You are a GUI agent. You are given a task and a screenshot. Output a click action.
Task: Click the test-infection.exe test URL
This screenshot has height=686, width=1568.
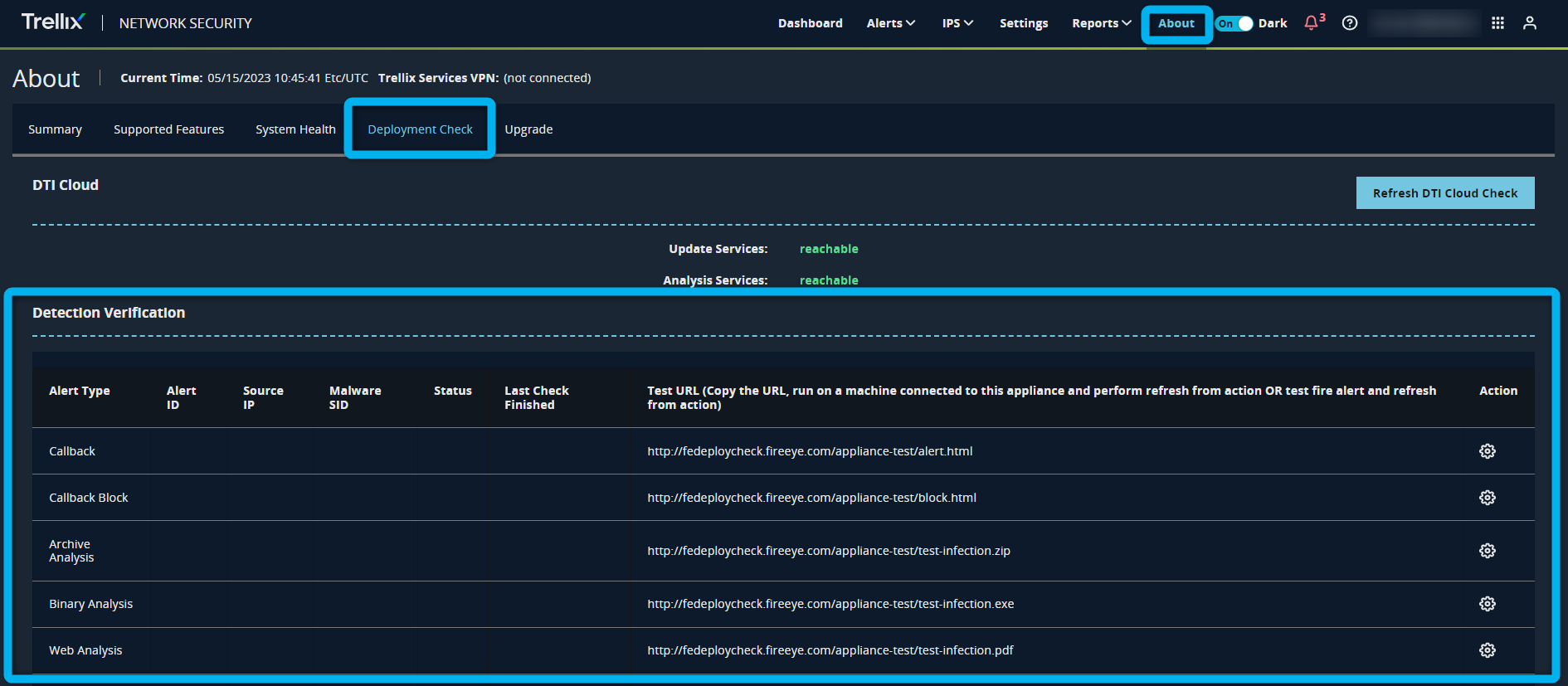coord(830,604)
